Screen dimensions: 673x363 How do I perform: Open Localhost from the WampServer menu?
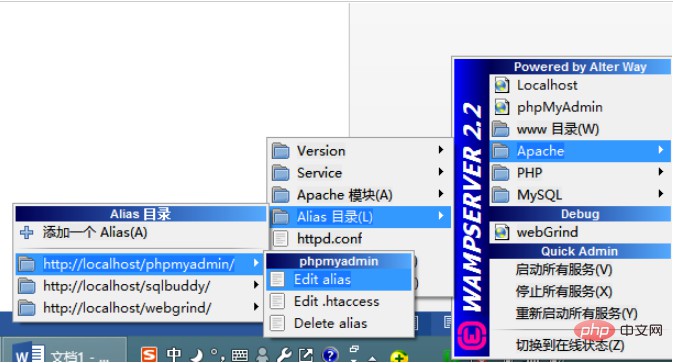pyautogui.click(x=580, y=85)
